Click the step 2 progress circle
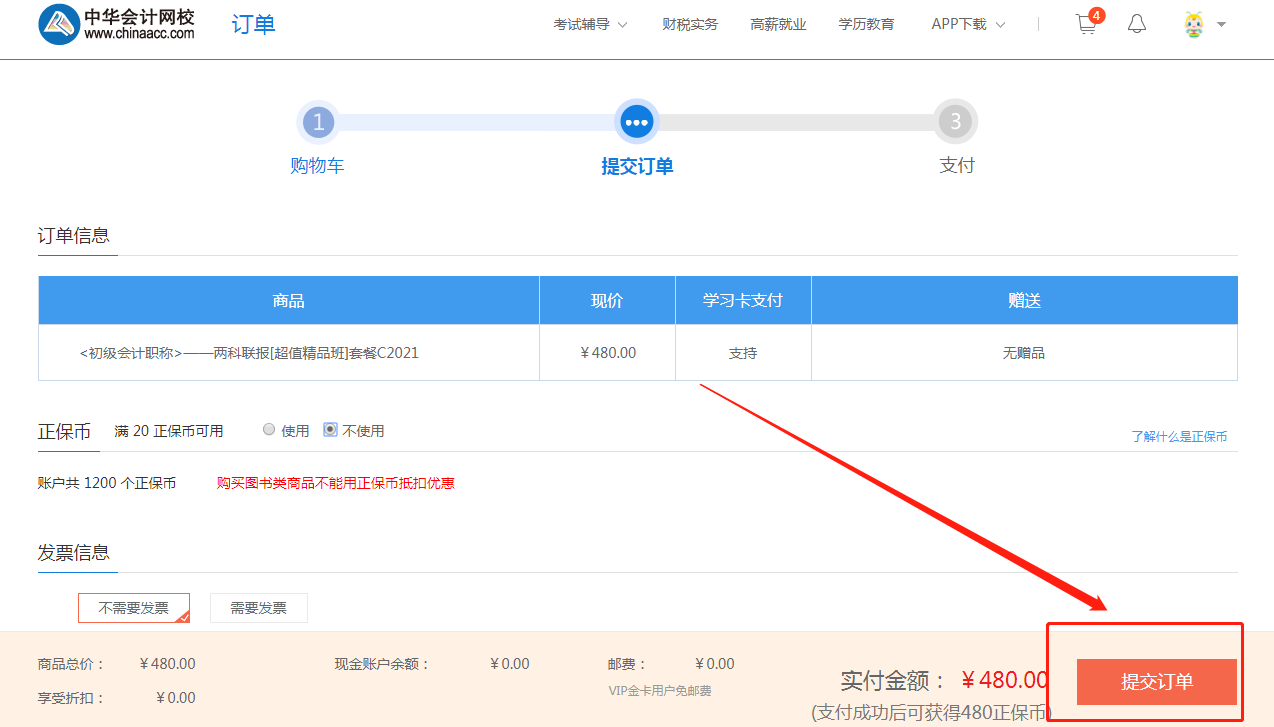This screenshot has height=727, width=1274. 636,123
